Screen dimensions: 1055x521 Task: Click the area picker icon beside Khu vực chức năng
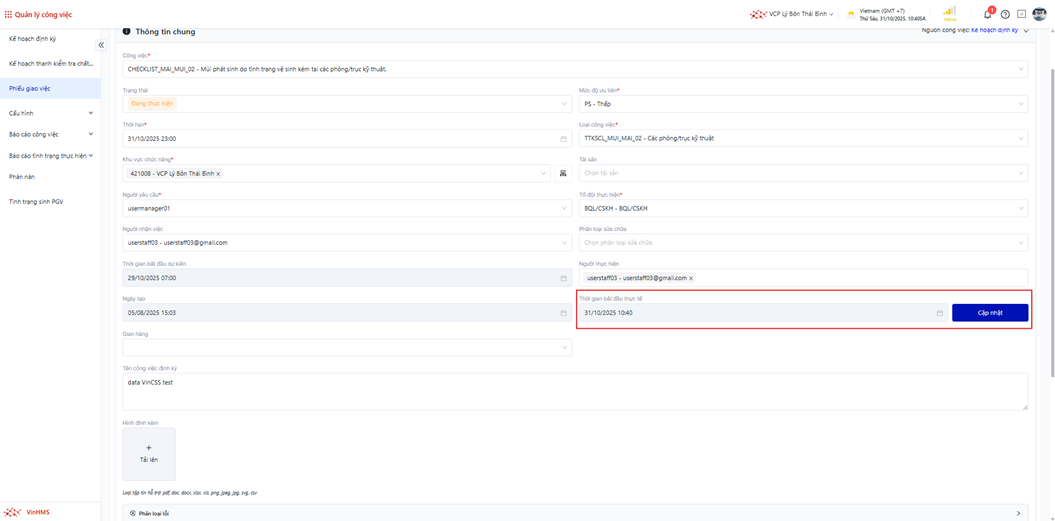click(x=563, y=173)
